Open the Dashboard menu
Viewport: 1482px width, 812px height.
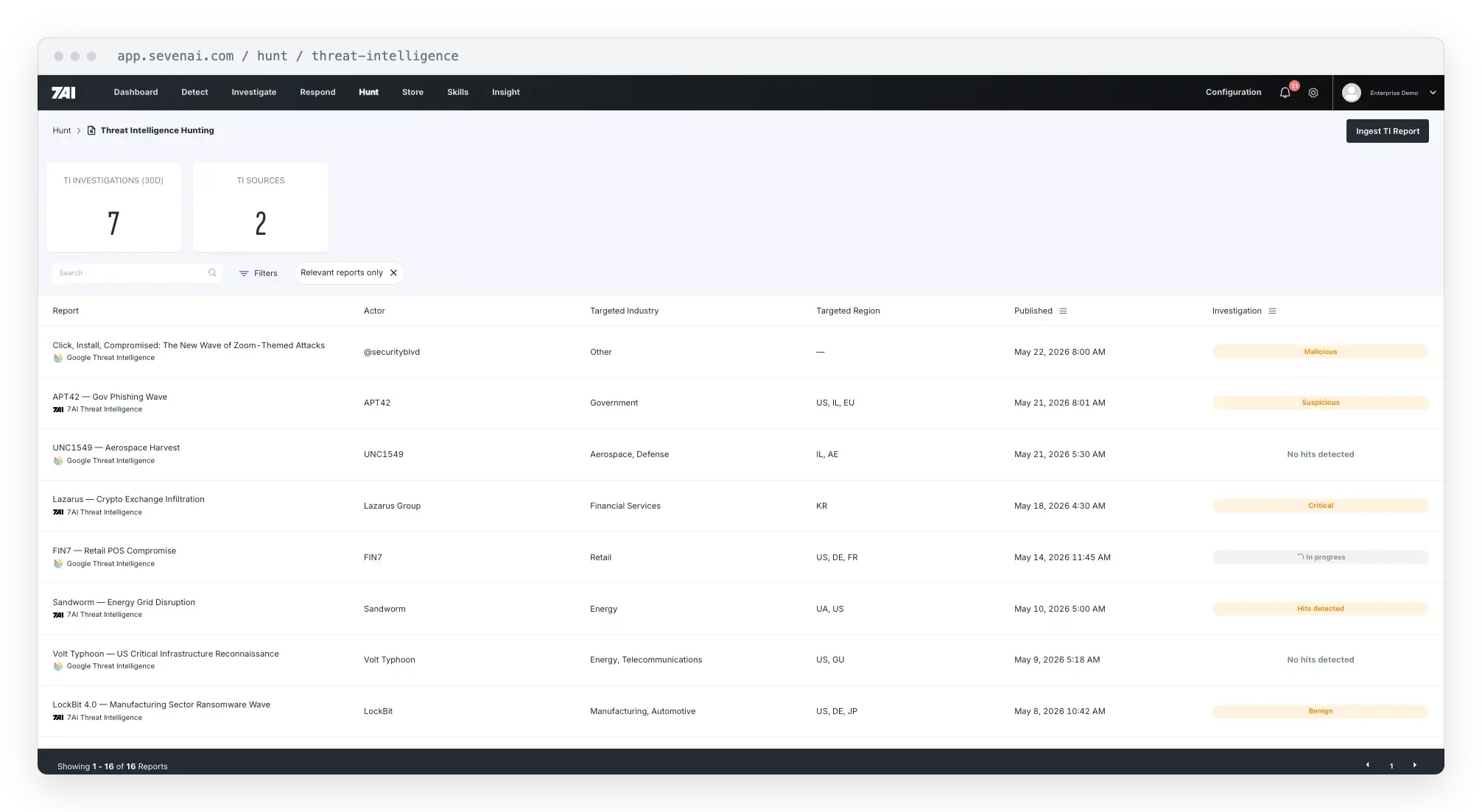click(136, 92)
